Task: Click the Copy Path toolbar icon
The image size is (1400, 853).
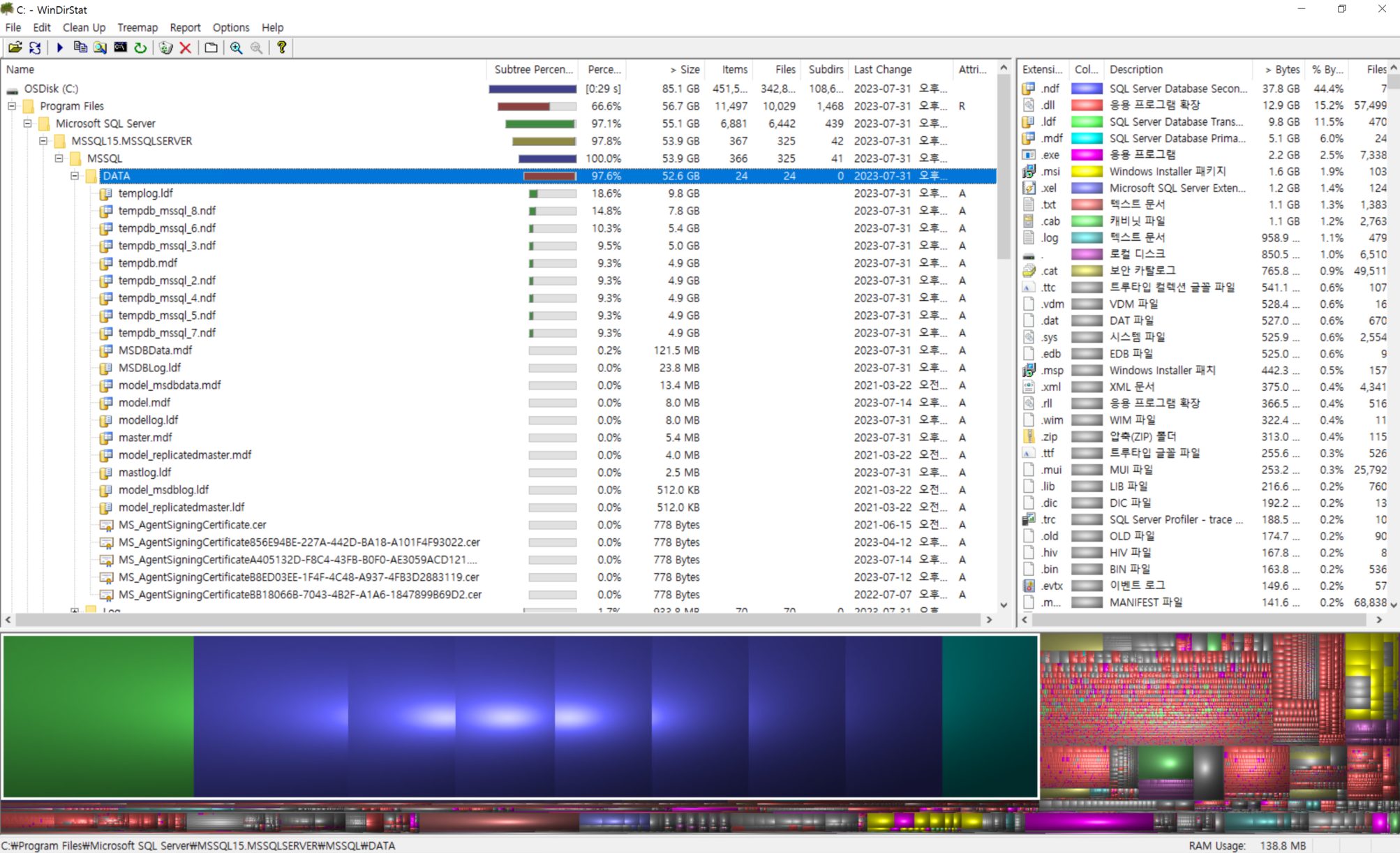Action: click(x=80, y=47)
